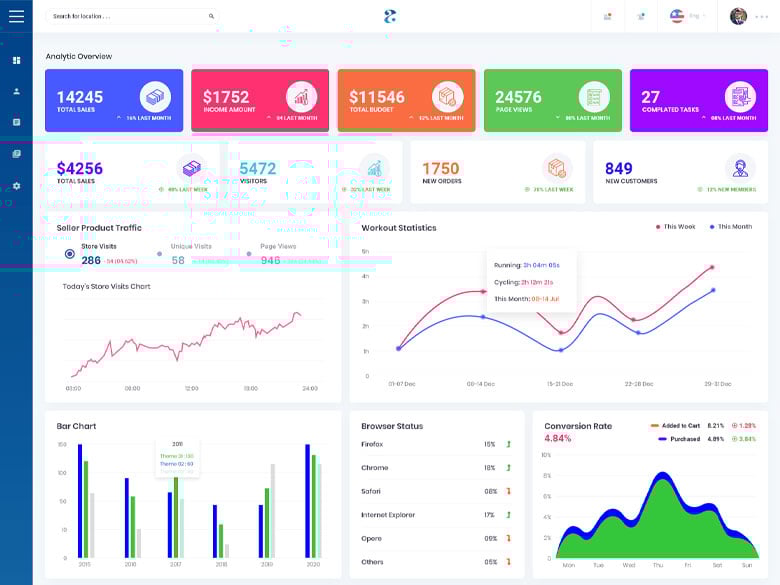Select the Page Views radio option
The image size is (780, 585).
(249, 254)
